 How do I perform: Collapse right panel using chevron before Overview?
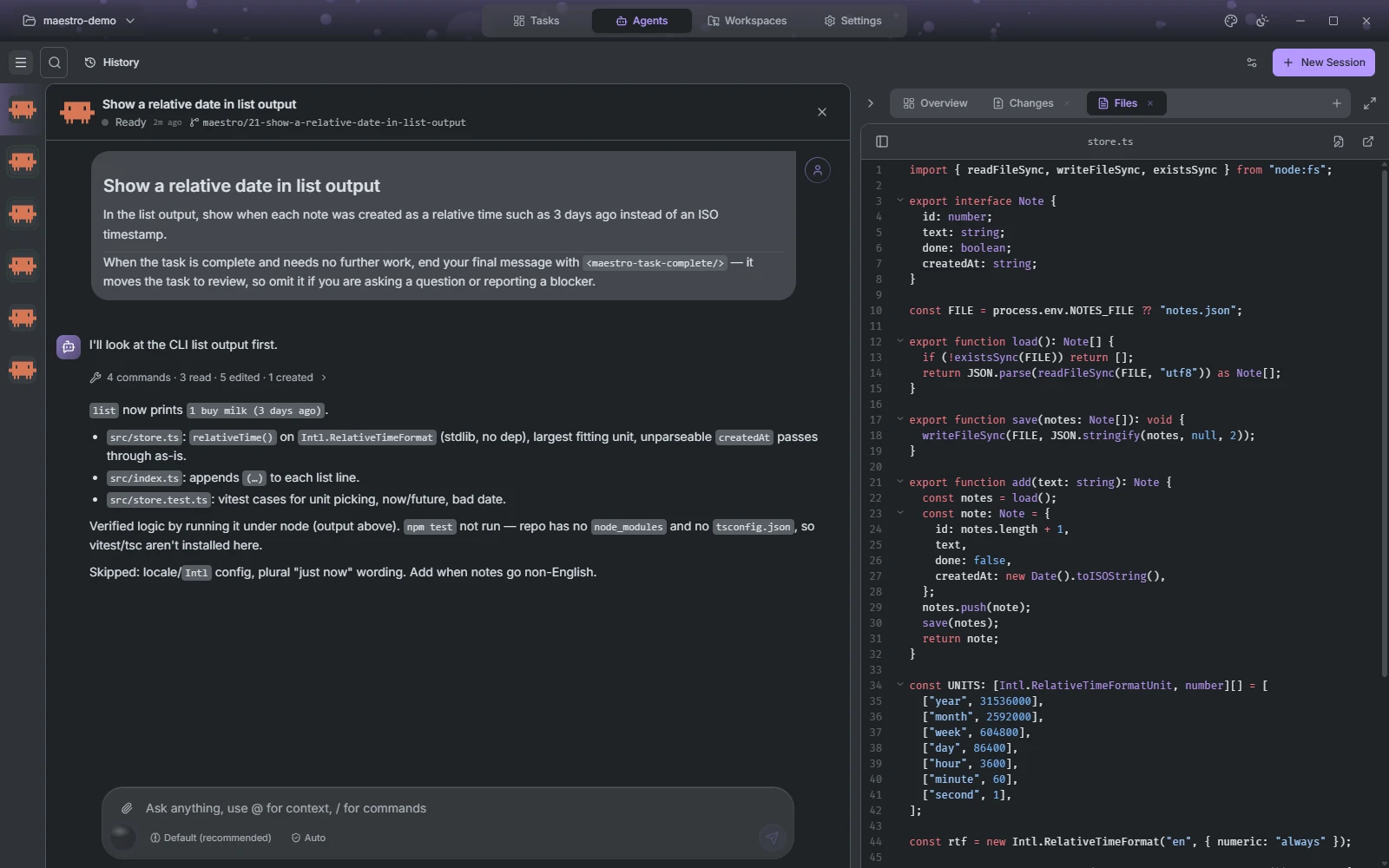[x=871, y=103]
